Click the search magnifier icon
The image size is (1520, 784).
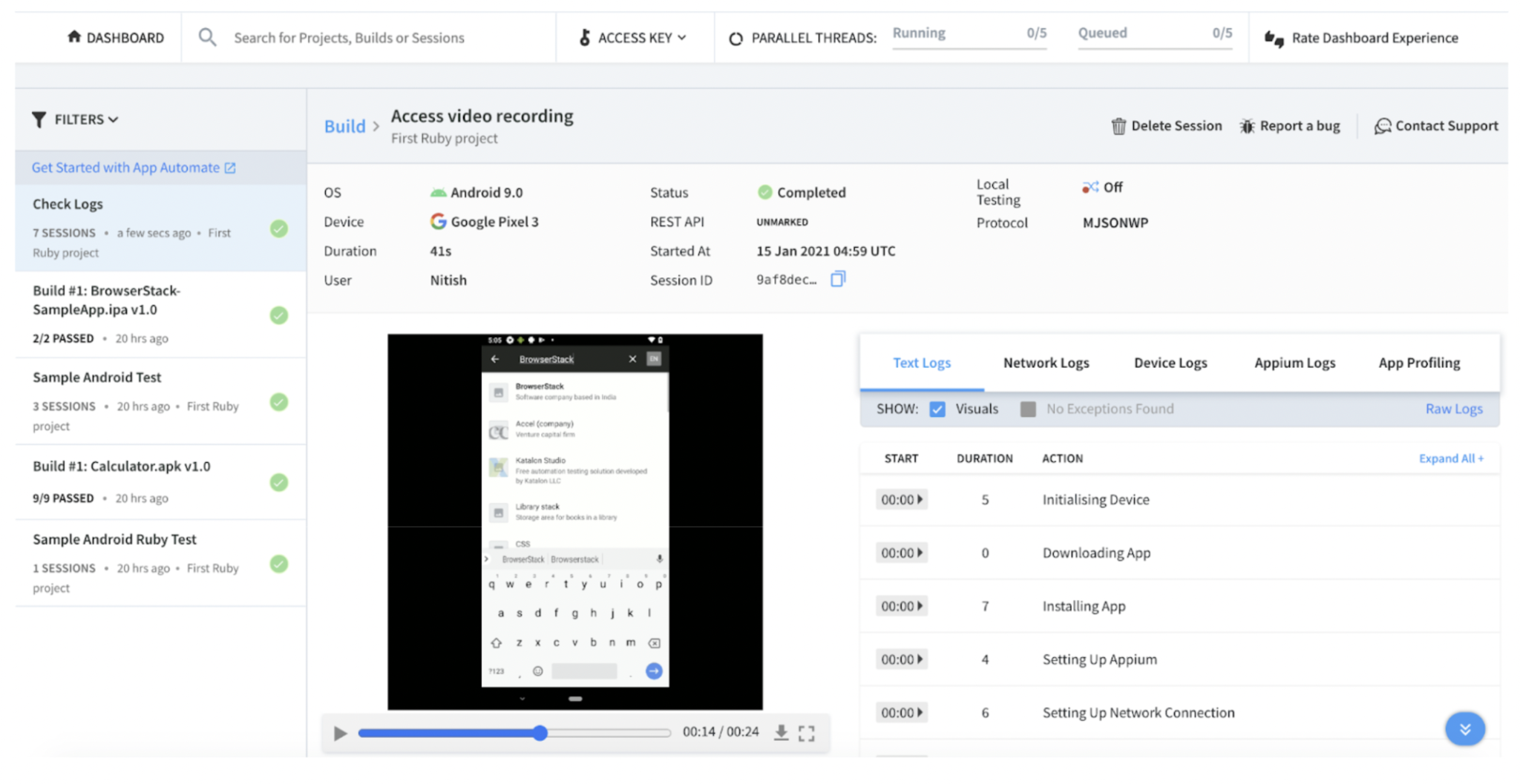coord(207,37)
